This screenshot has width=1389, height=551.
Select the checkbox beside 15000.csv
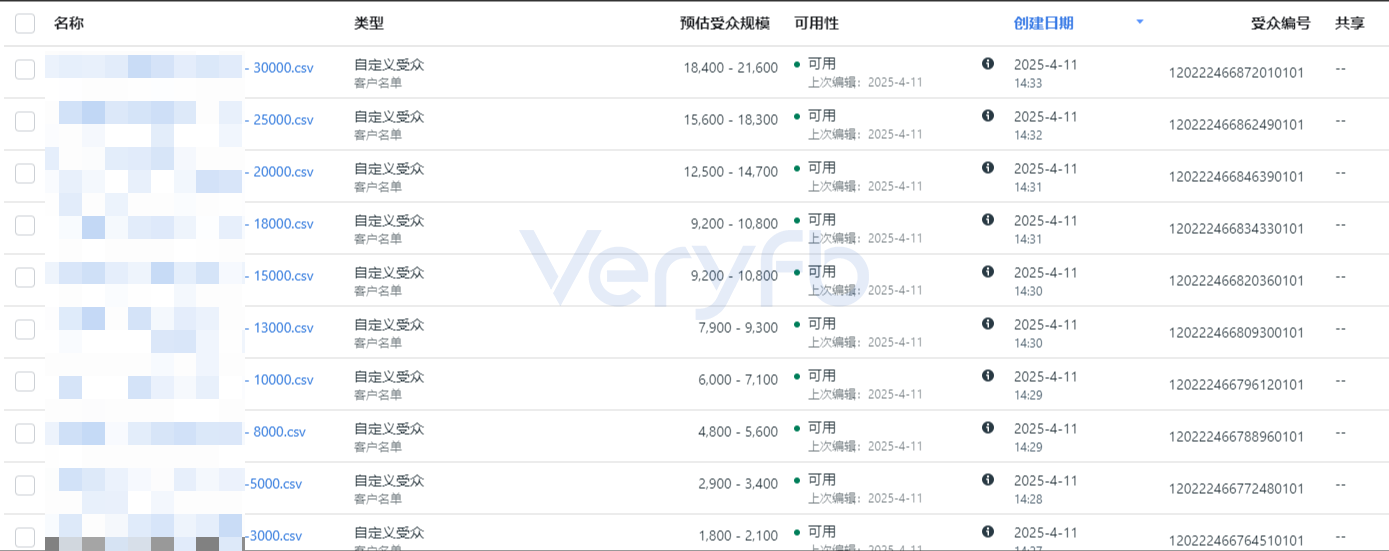pos(25,277)
